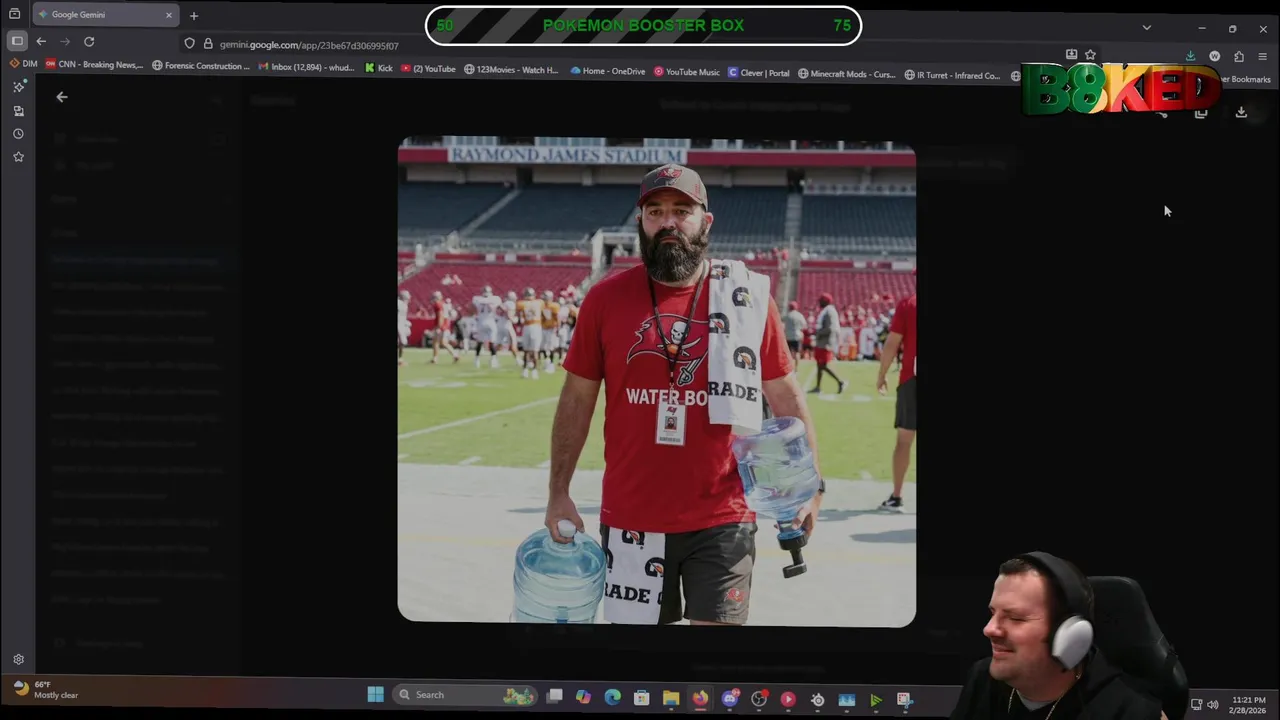Select the Google Gemini tab
The image size is (1280, 720).
click(x=105, y=15)
